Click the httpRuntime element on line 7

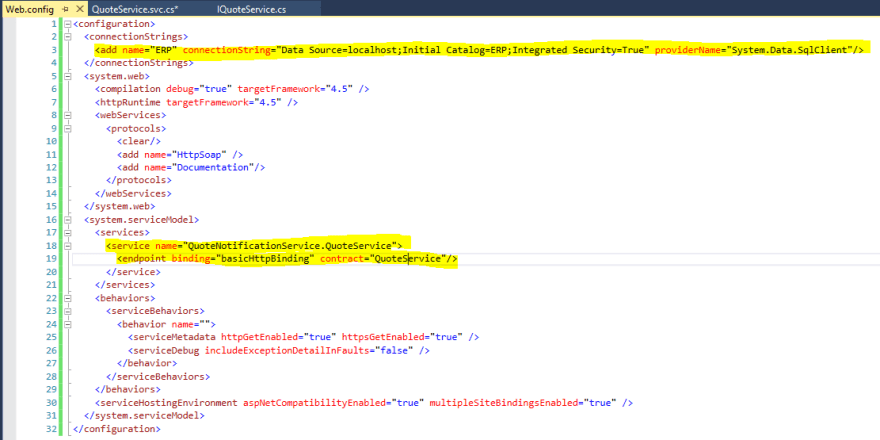pos(130,102)
